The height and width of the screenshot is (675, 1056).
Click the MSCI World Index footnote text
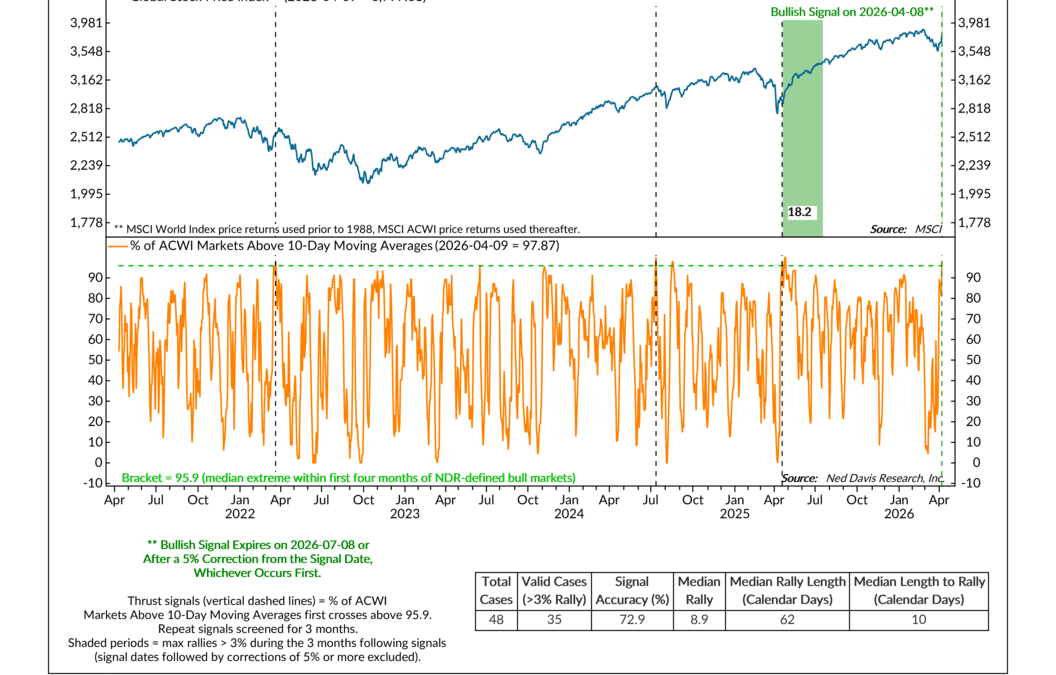(345, 229)
